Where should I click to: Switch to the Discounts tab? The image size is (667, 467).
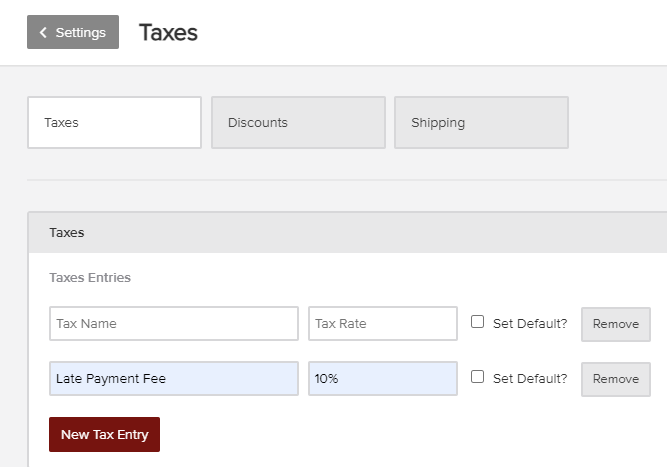click(298, 122)
